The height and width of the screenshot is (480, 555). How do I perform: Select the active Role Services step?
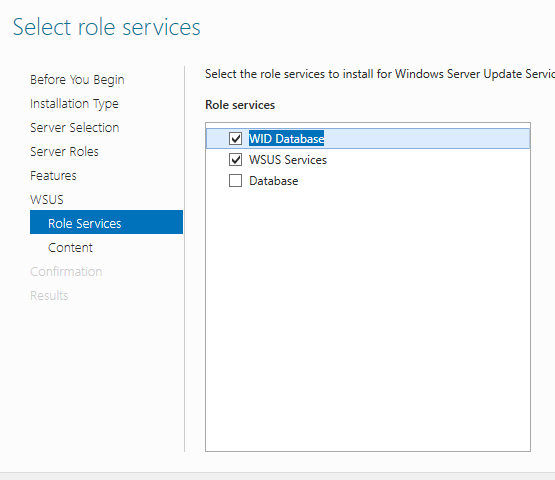point(107,222)
